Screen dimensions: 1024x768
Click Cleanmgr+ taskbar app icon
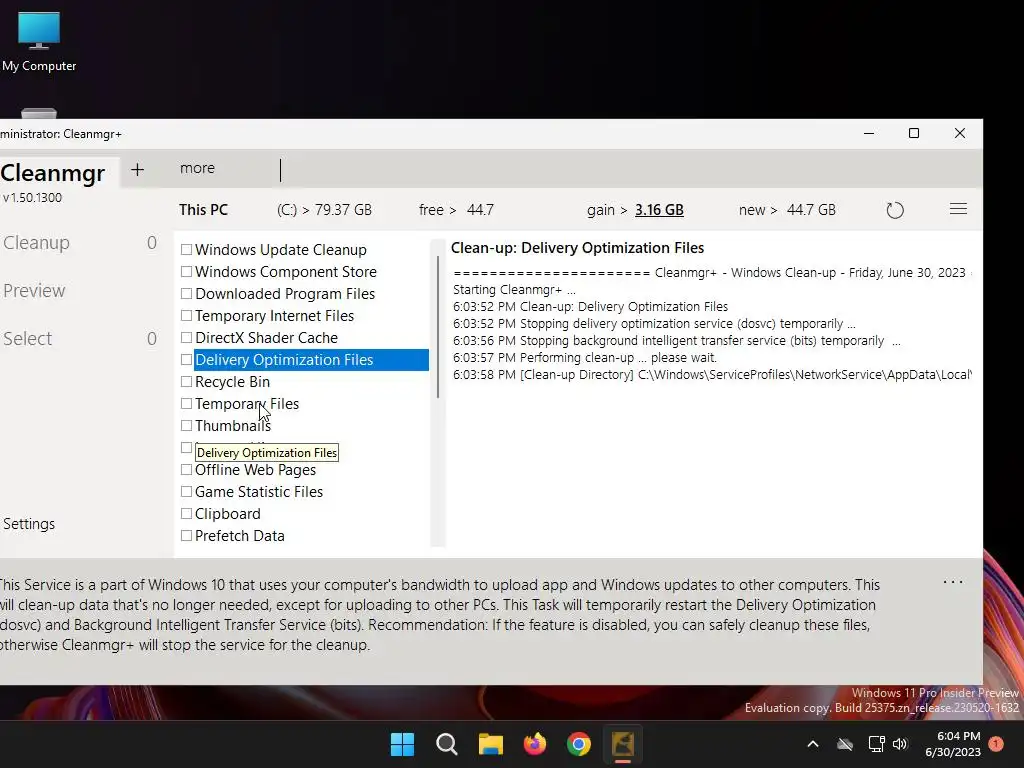[623, 744]
